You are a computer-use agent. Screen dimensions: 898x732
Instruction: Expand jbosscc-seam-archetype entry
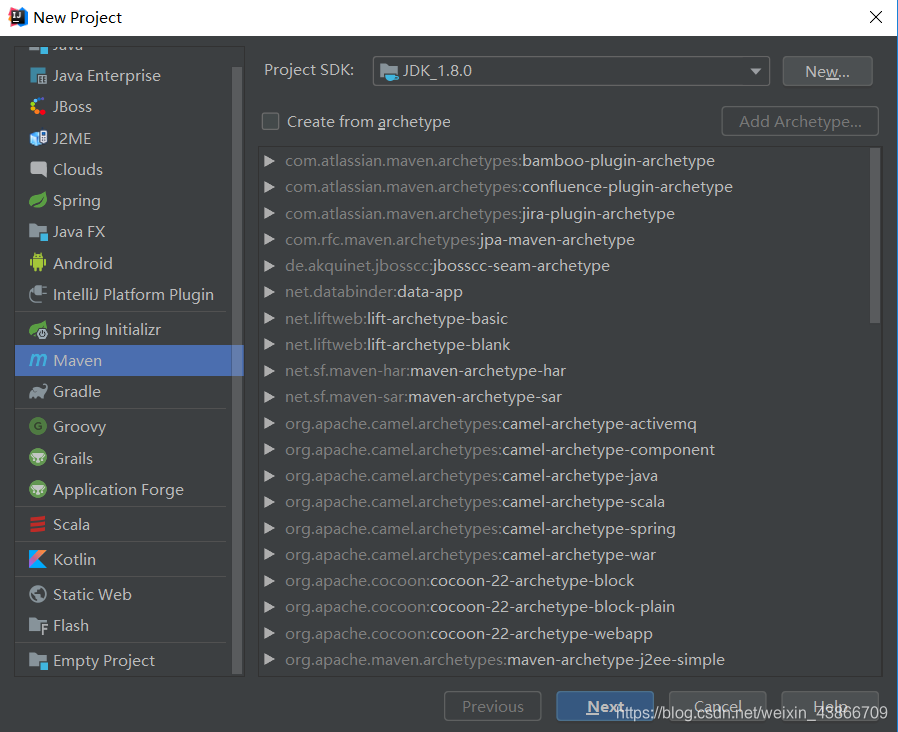[x=269, y=266]
